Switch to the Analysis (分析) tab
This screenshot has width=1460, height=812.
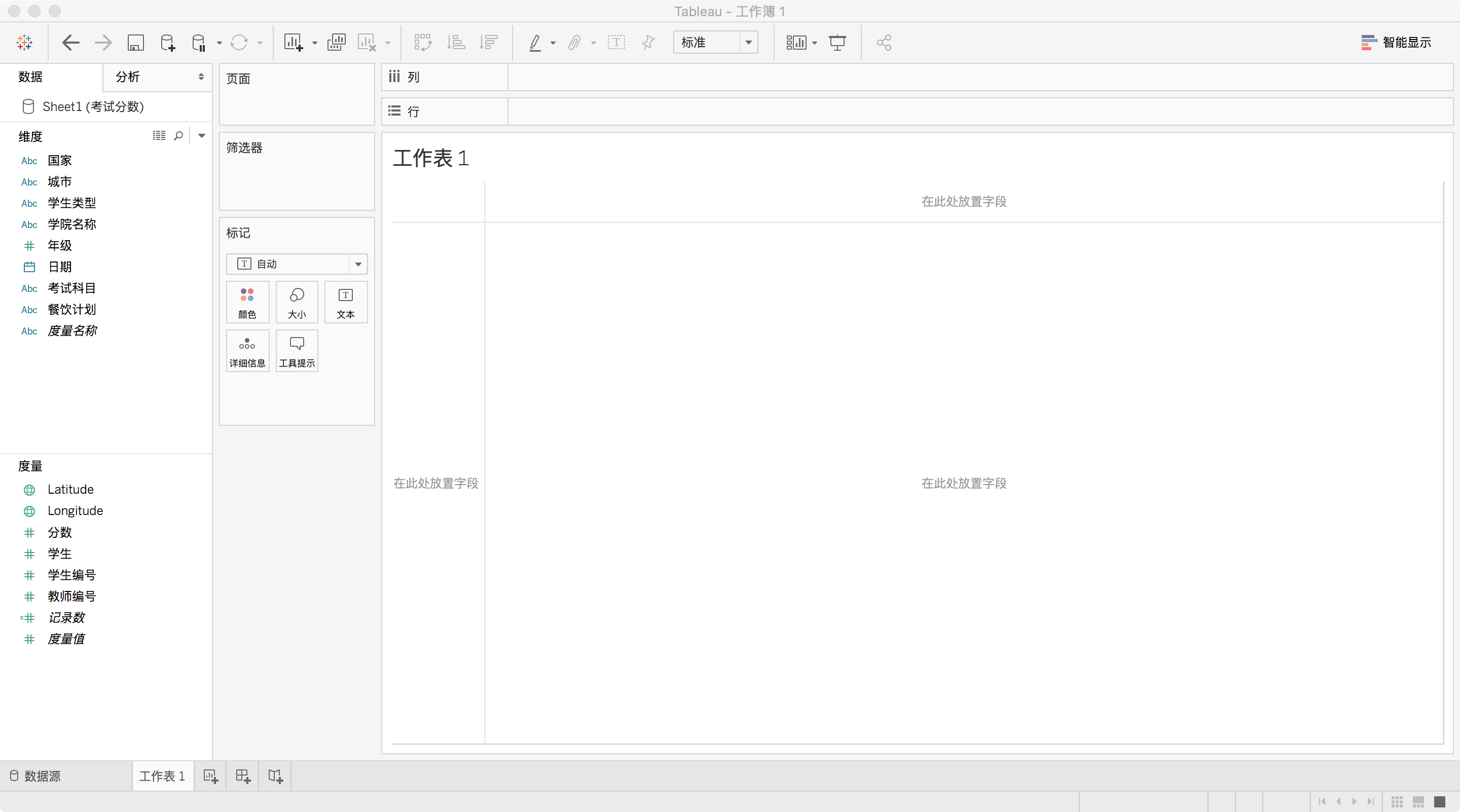(128, 77)
